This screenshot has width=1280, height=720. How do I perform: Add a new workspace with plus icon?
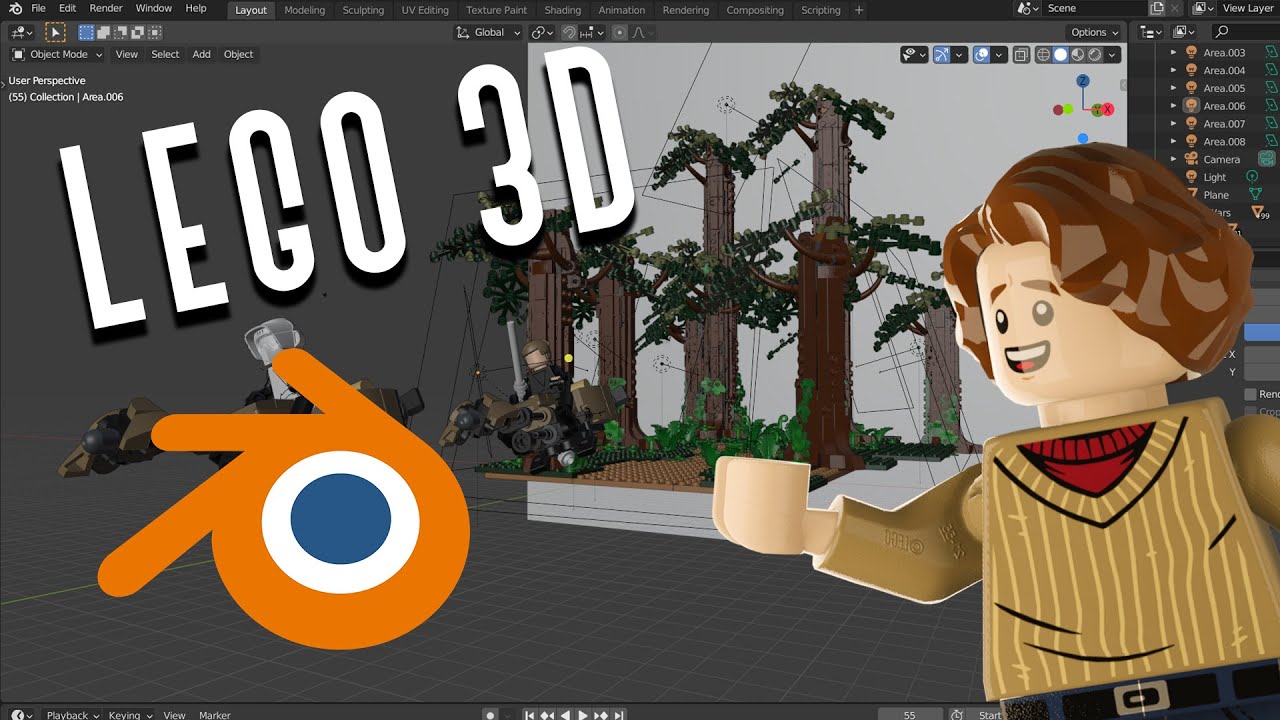pos(859,10)
